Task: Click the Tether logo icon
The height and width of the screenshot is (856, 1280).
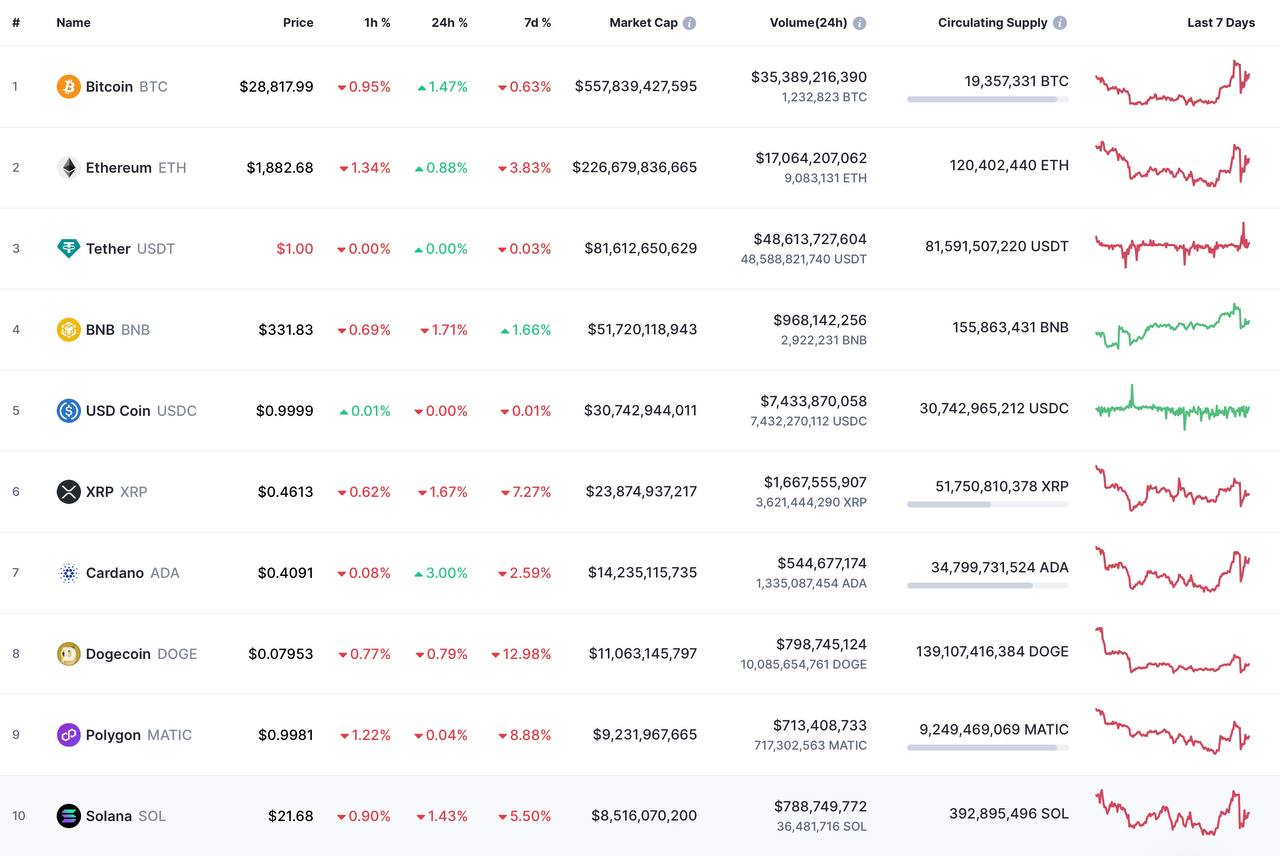Action: point(68,249)
